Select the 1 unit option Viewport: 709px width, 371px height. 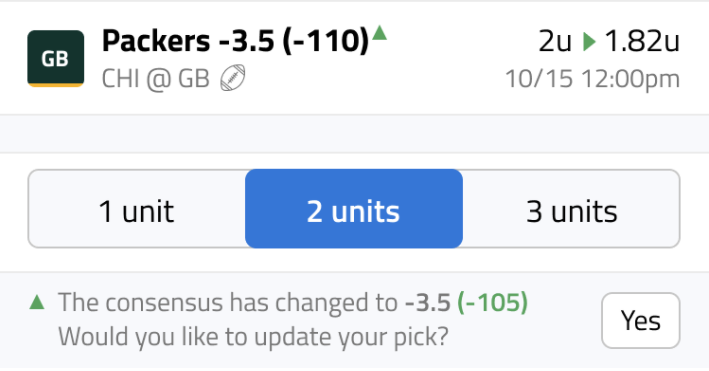[x=137, y=209]
